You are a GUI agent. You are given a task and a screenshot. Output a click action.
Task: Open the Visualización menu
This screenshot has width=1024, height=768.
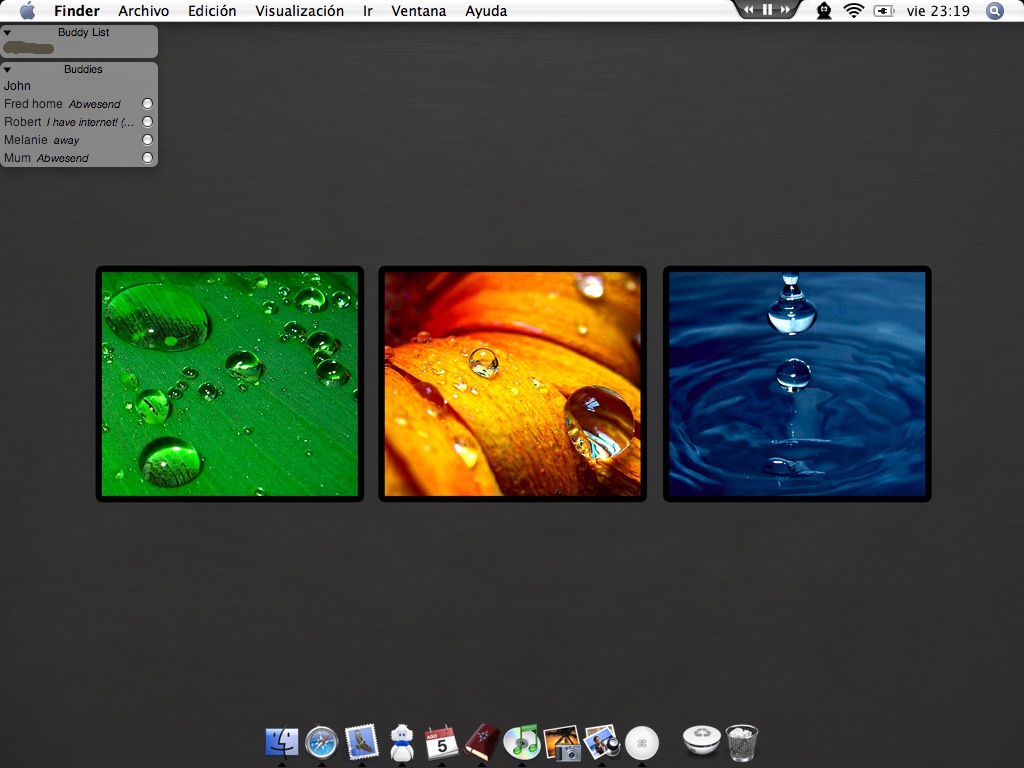click(299, 11)
